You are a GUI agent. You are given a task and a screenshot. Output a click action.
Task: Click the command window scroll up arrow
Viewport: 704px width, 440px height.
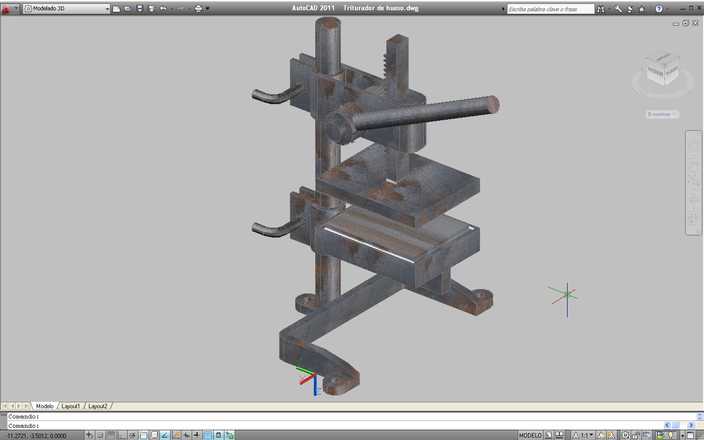tap(700, 416)
